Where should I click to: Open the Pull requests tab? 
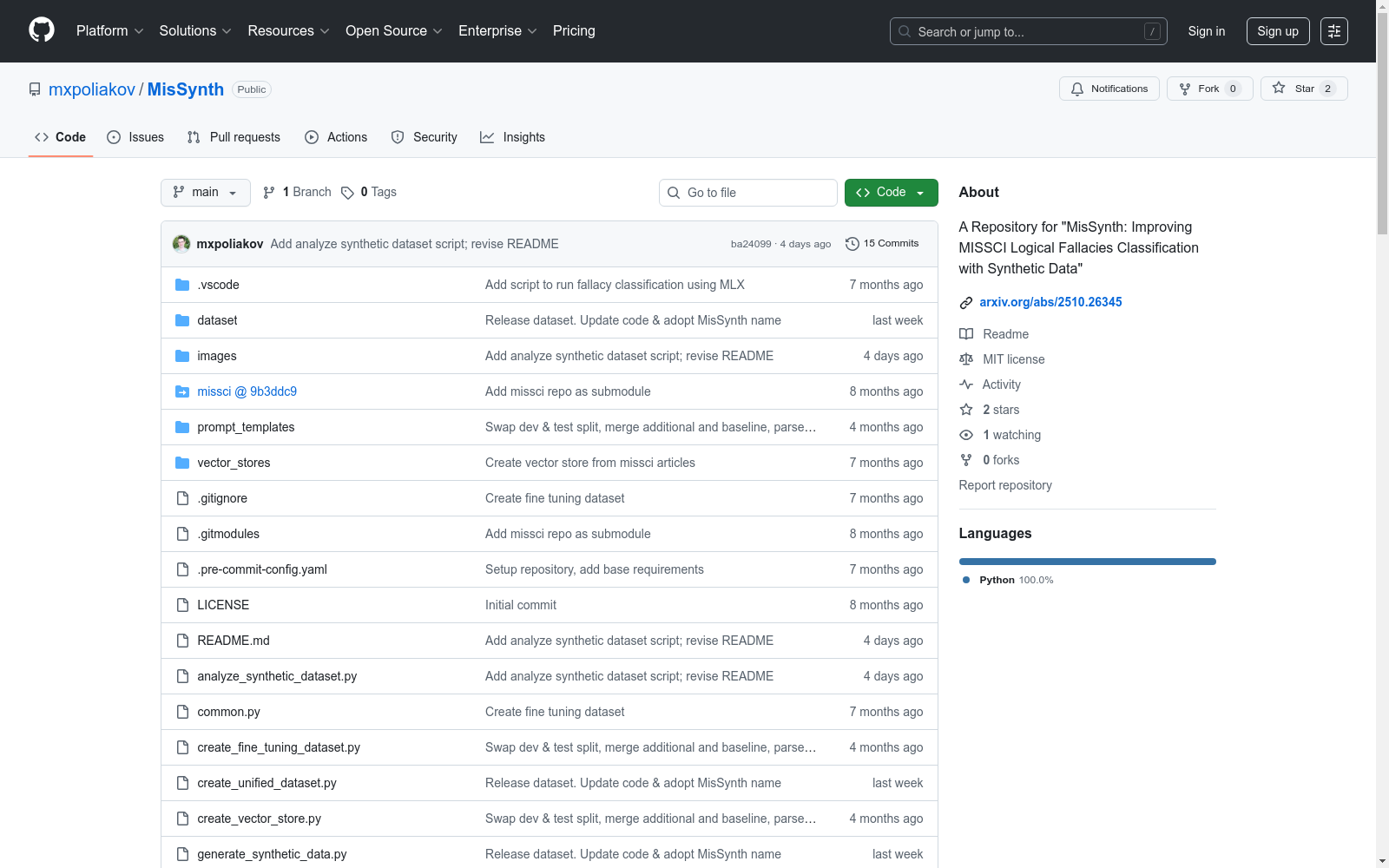click(x=234, y=137)
